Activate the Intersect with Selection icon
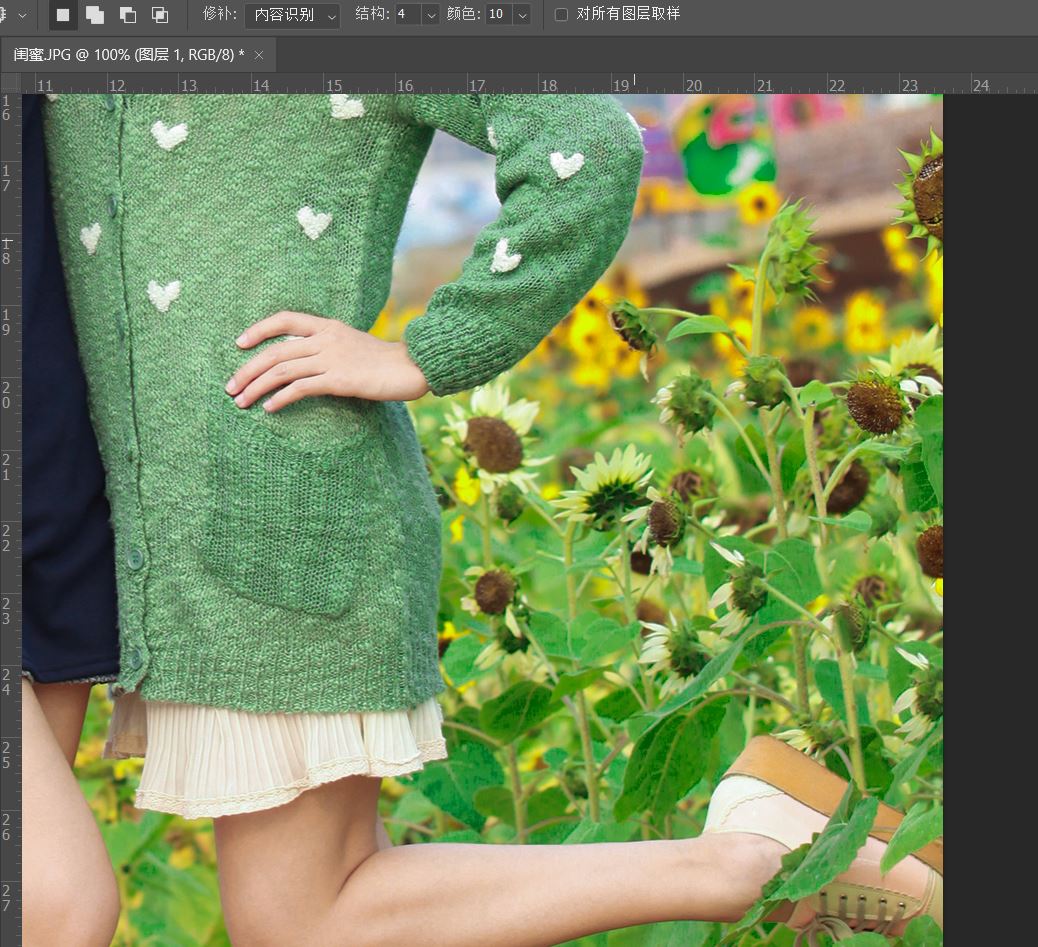1038x947 pixels. pyautogui.click(x=159, y=15)
